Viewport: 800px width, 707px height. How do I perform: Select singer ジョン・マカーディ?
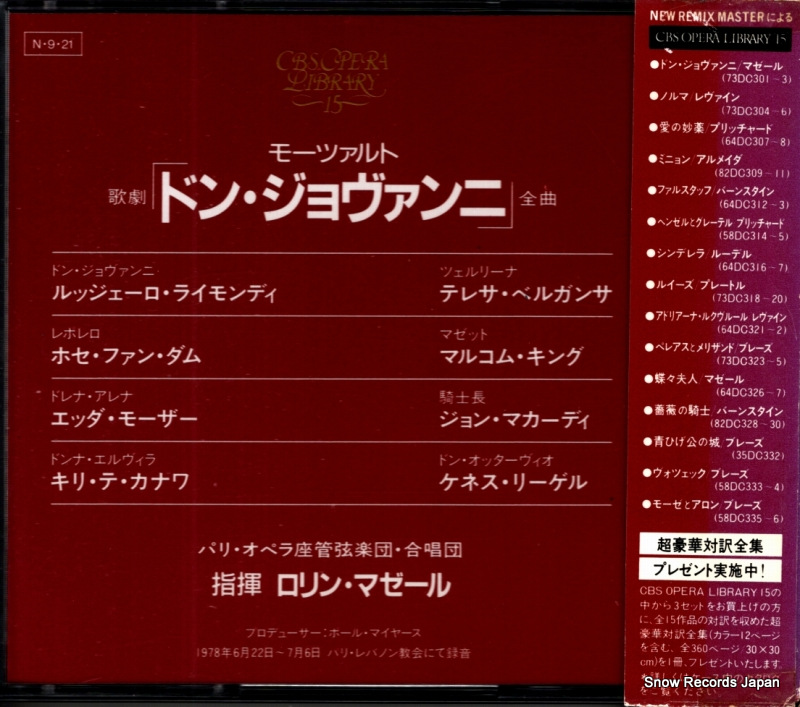[x=514, y=419]
